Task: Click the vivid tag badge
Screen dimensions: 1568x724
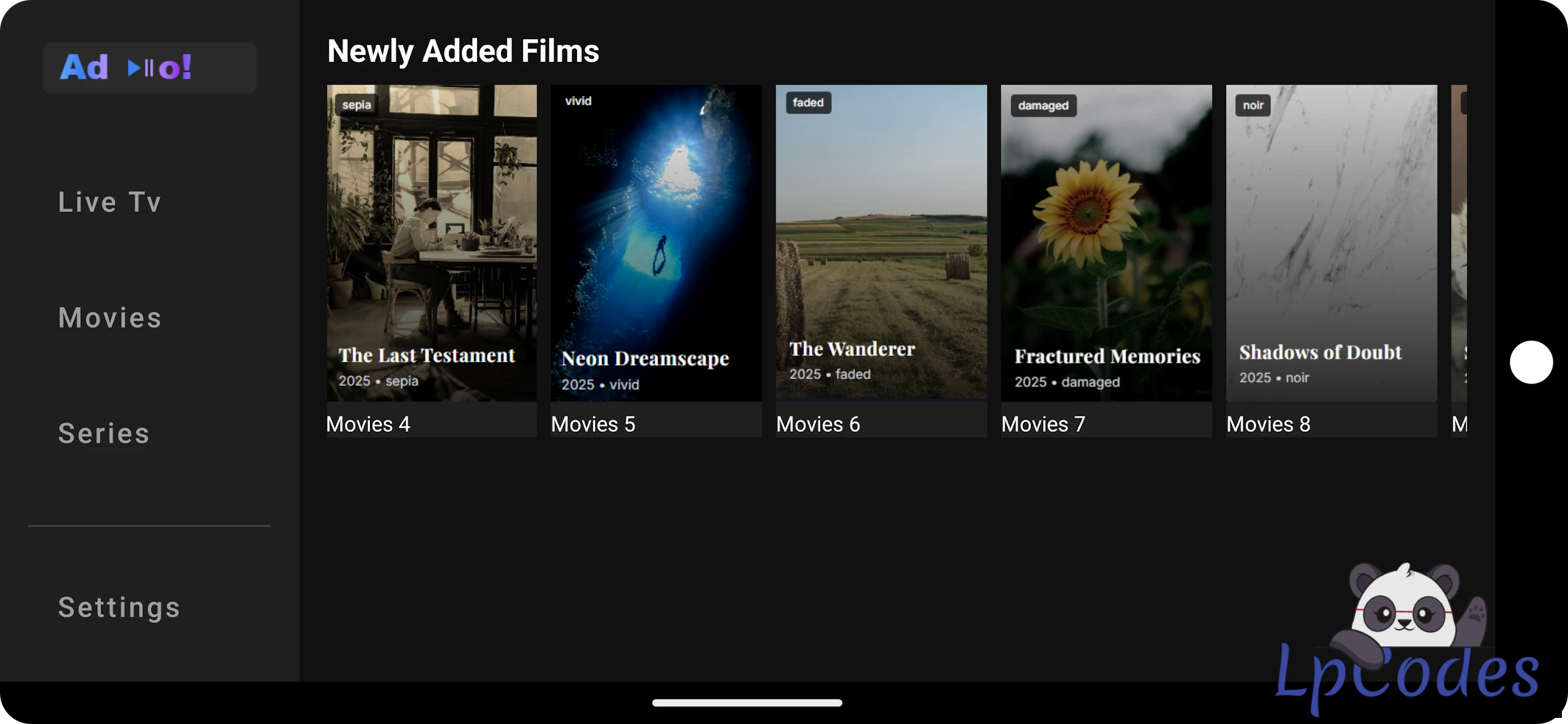Action: [x=578, y=101]
